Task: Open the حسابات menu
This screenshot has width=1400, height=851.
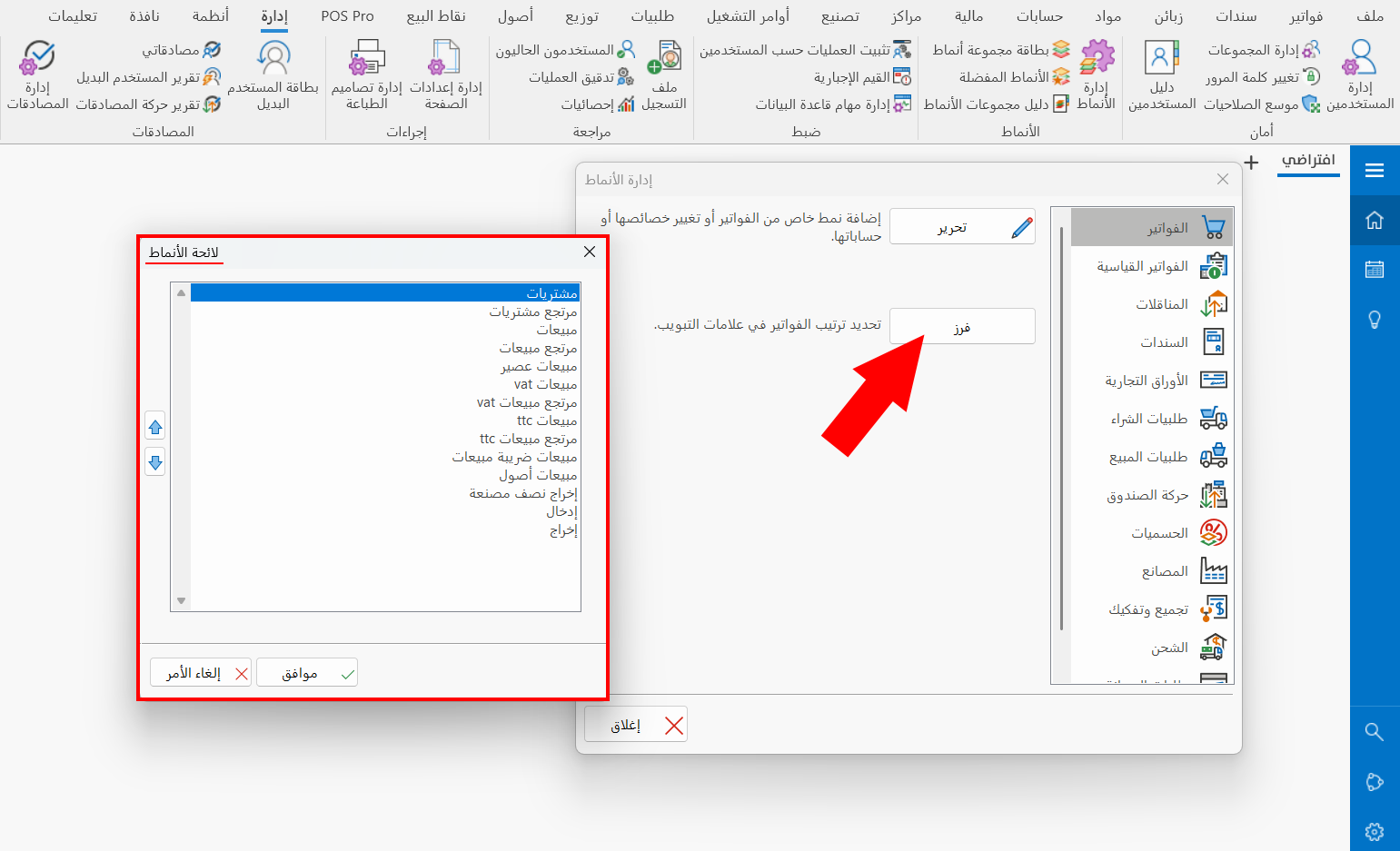Action: click(1039, 16)
